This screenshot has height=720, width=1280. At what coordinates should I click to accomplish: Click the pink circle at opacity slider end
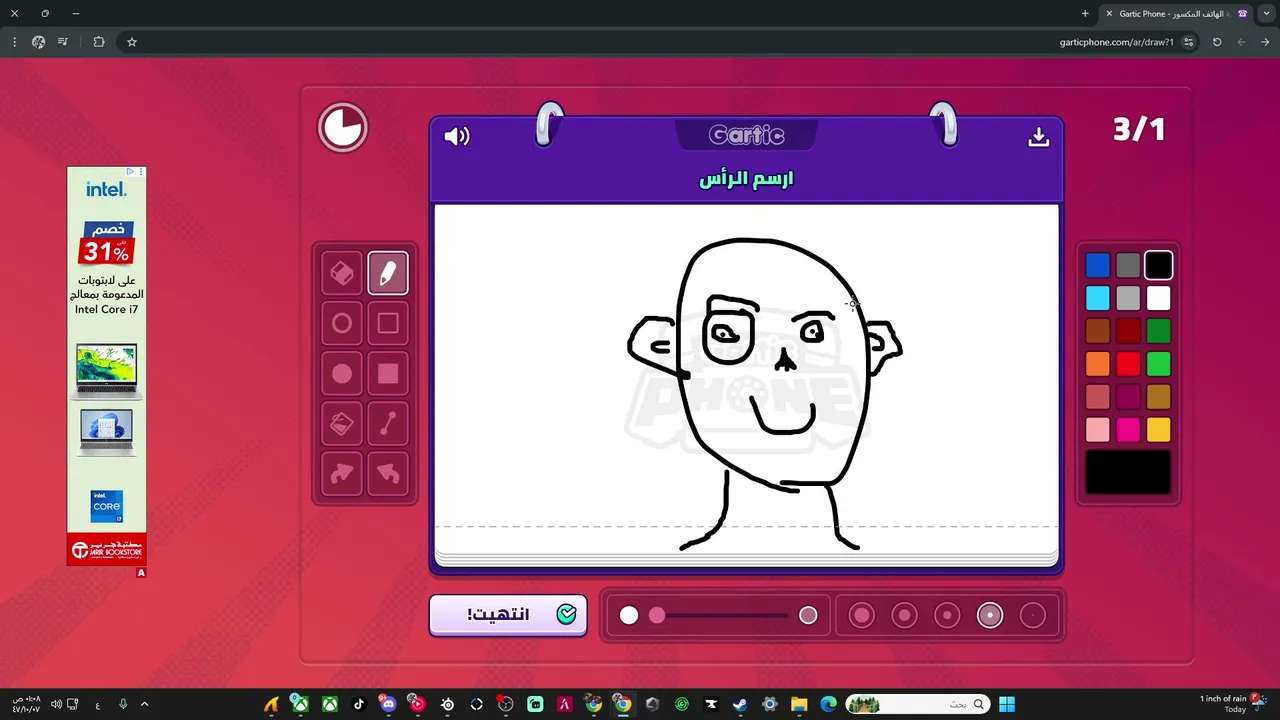click(808, 615)
